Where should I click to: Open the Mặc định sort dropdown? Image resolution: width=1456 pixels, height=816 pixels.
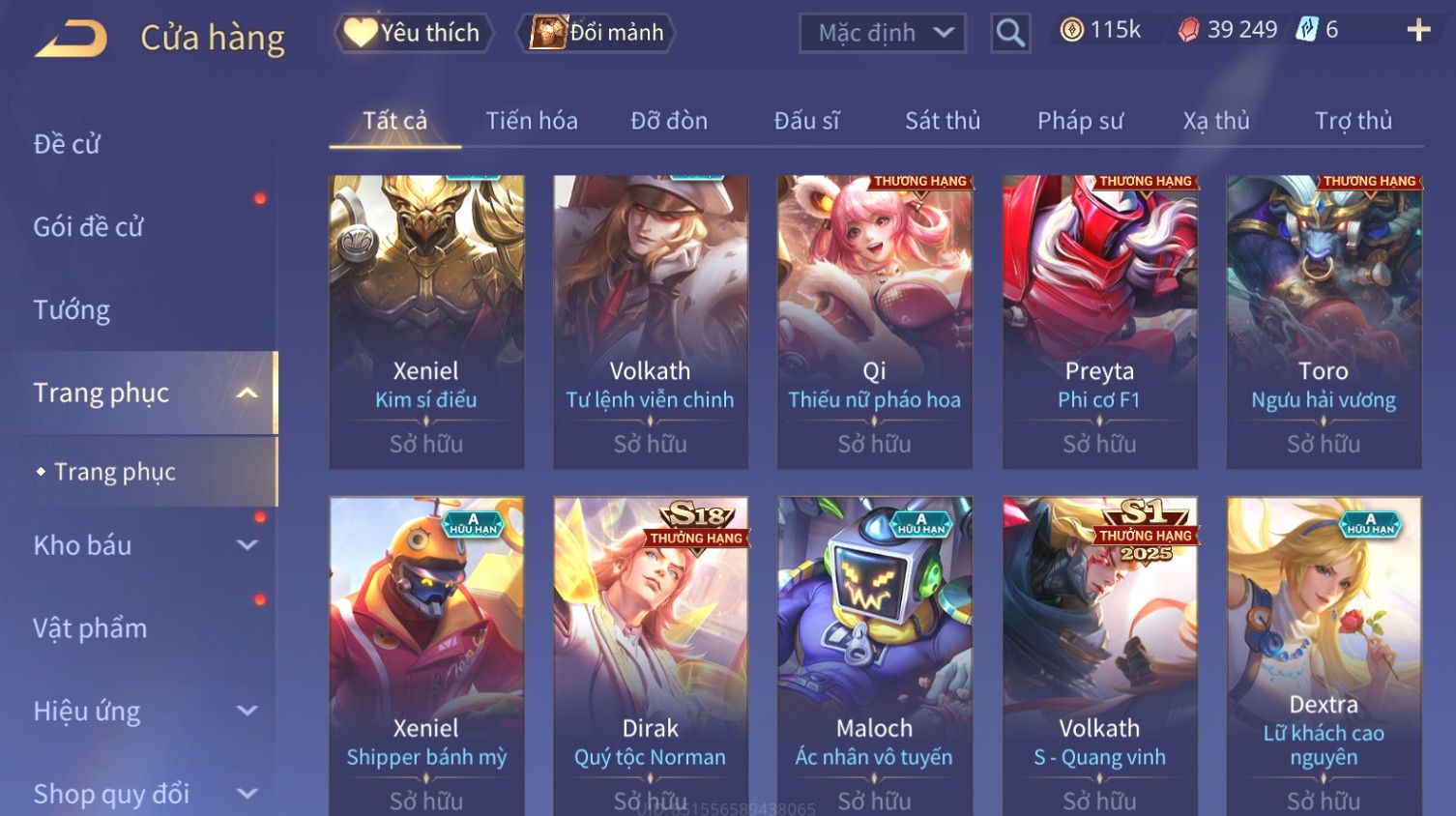pos(883,33)
